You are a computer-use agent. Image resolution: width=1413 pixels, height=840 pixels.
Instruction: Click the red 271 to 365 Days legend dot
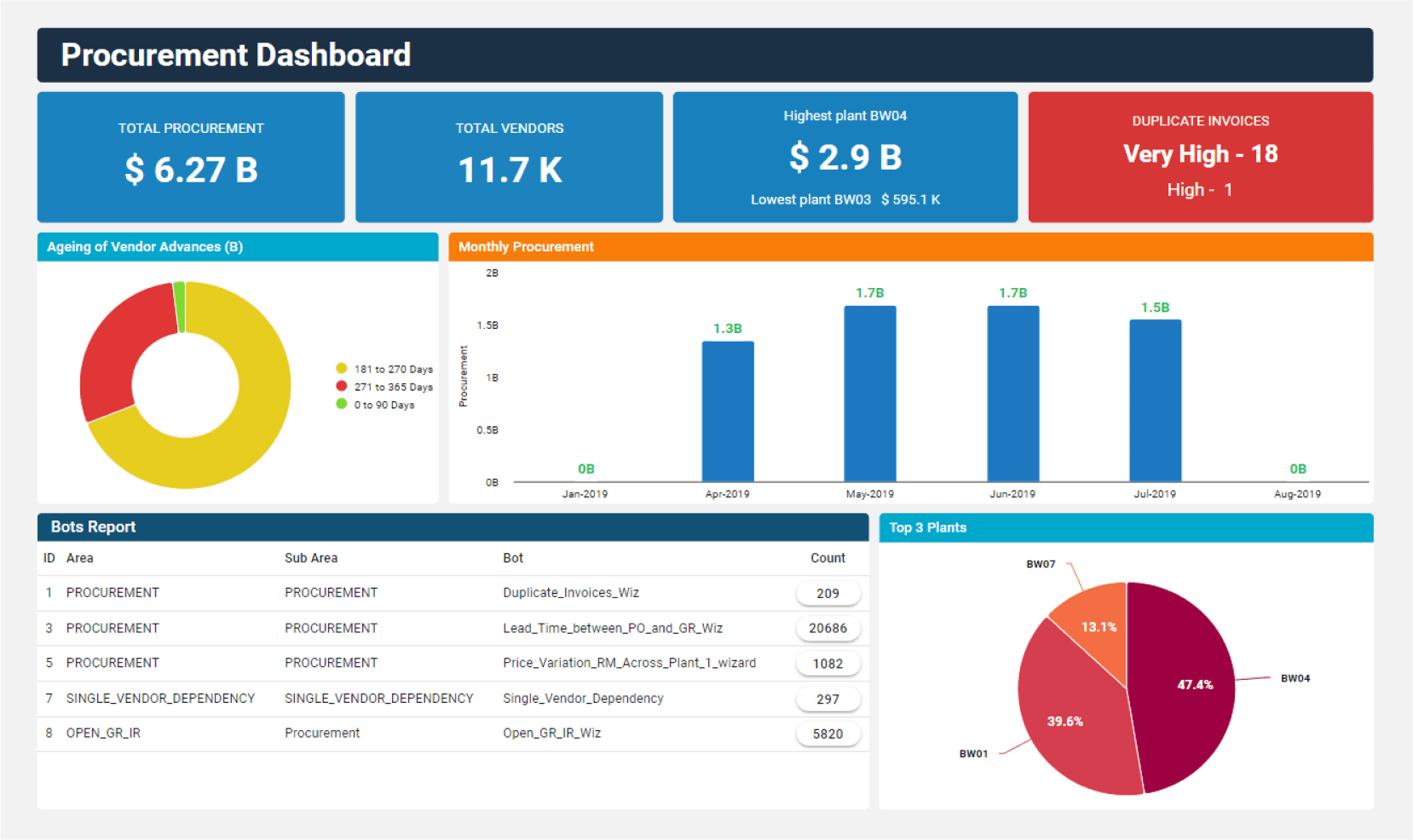[342, 386]
